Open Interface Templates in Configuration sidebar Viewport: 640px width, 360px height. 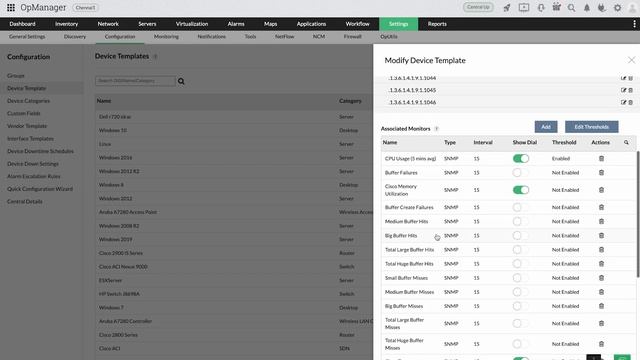[x=30, y=139]
